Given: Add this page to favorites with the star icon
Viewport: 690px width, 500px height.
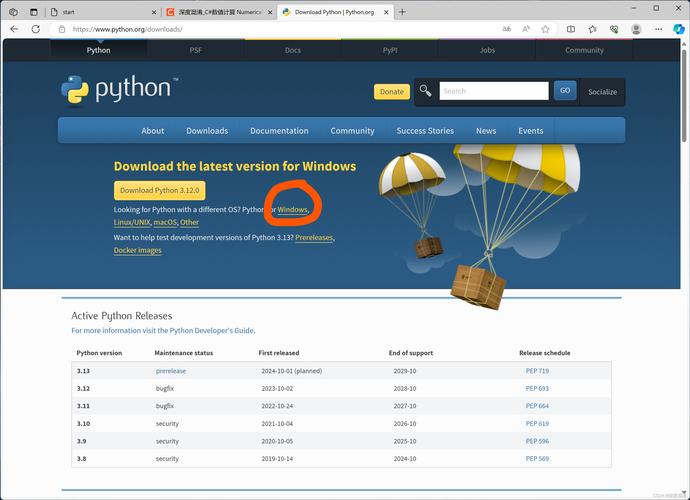Looking at the screenshot, I should tap(546, 29).
